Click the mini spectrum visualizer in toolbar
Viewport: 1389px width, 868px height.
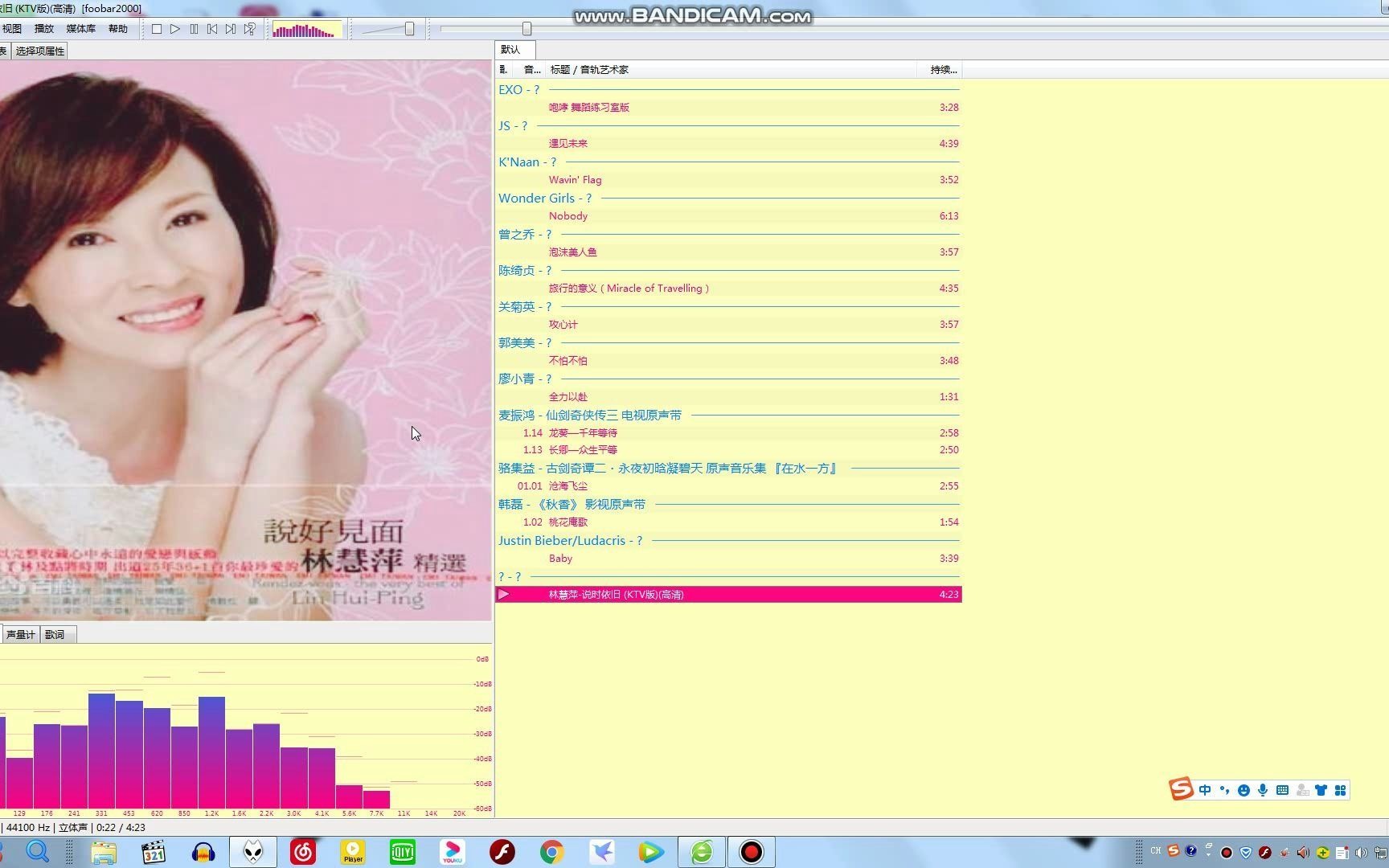coord(306,30)
